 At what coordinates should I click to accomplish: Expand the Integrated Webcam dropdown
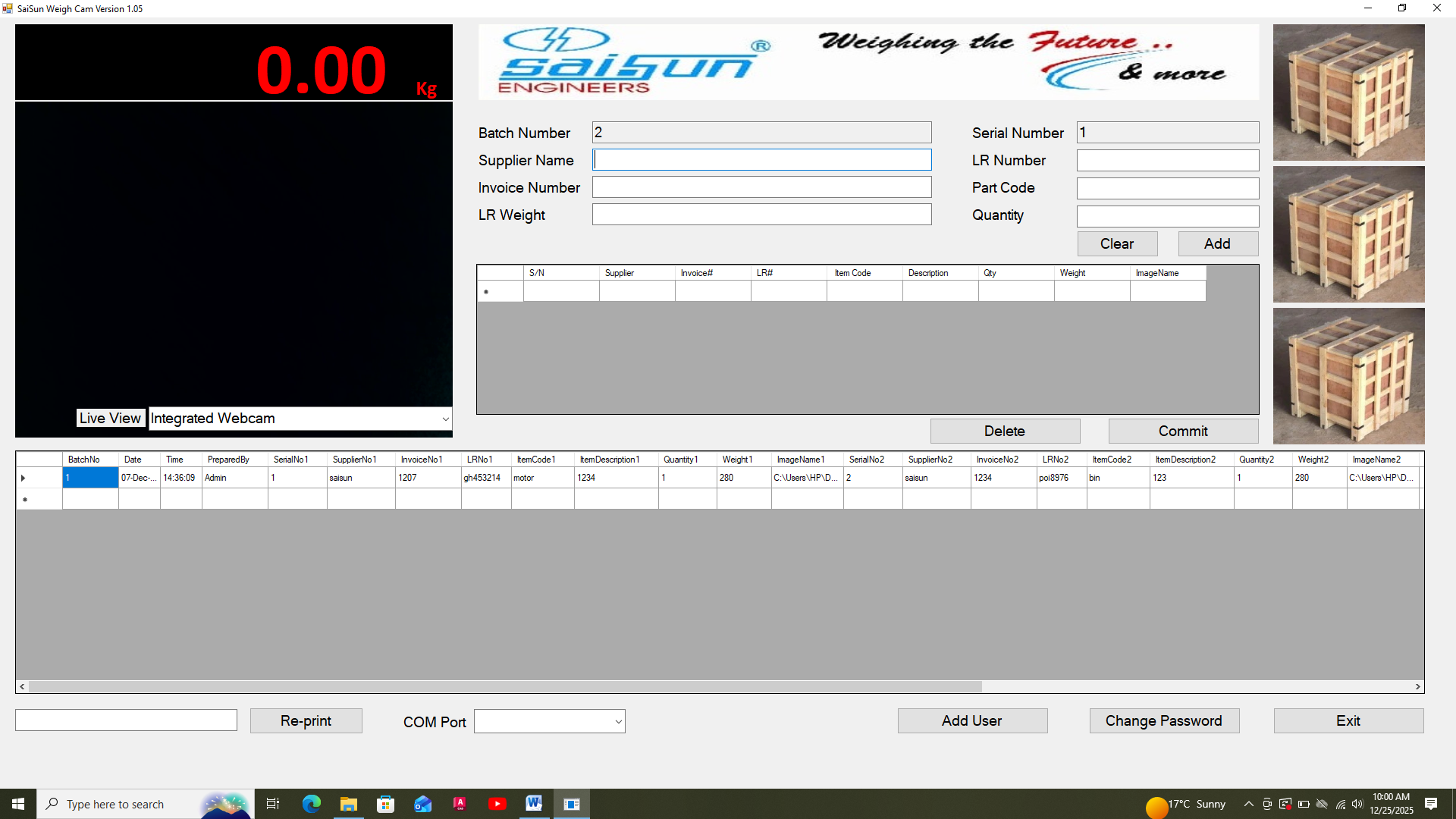coord(445,419)
